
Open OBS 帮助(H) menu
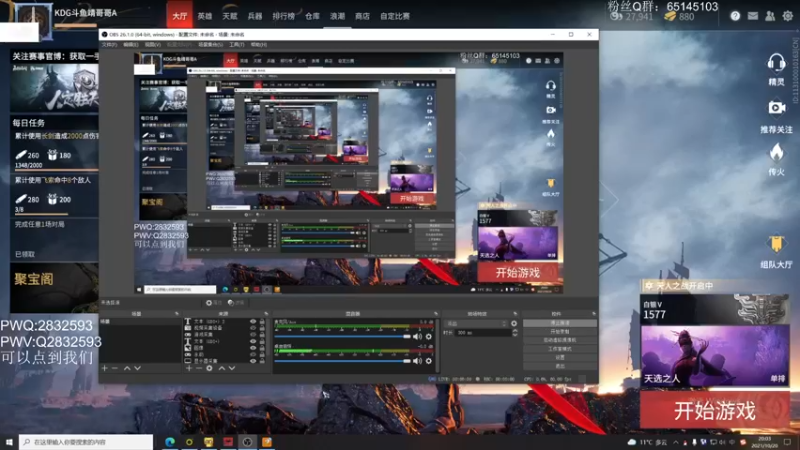click(259, 45)
